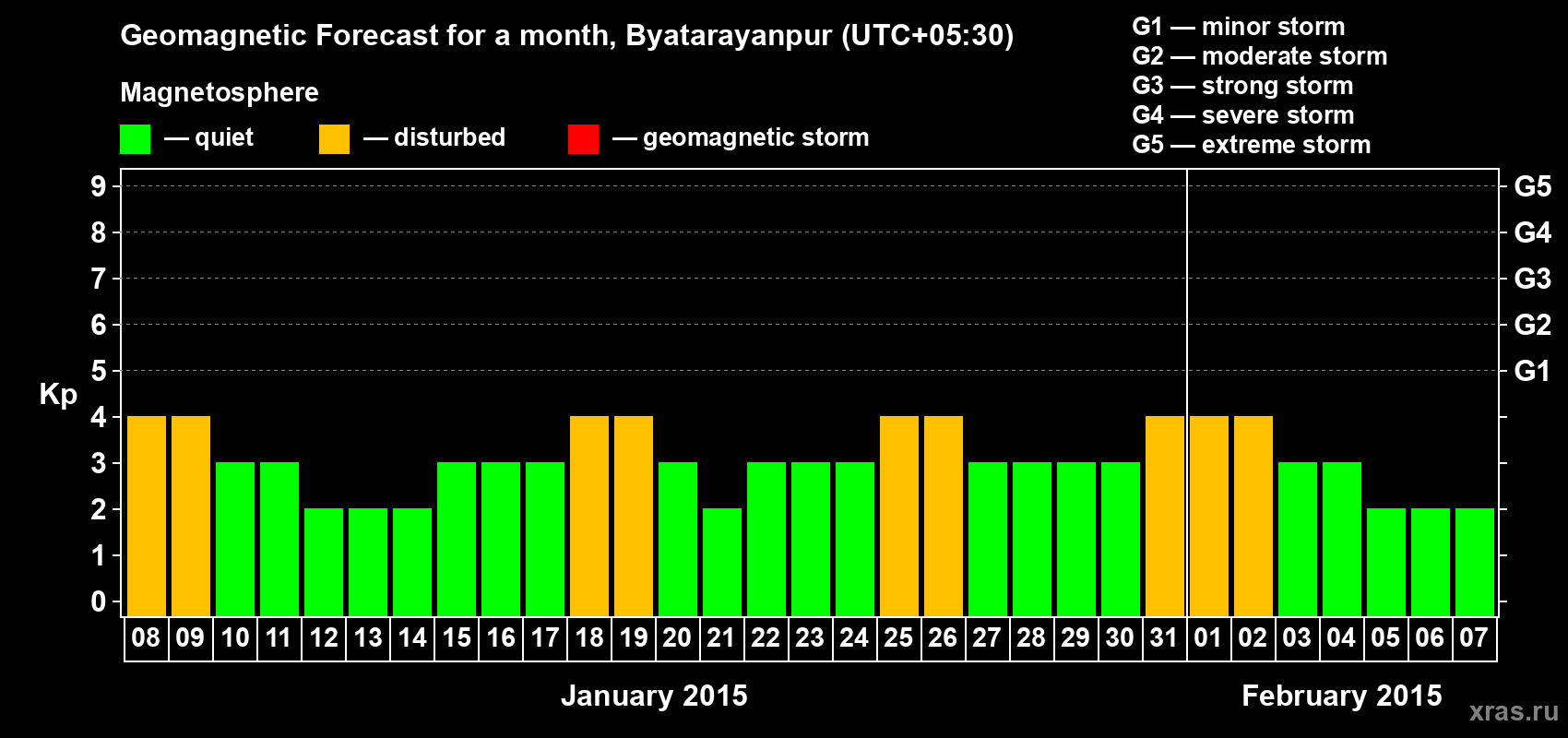This screenshot has height=738, width=1568.
Task: Select the orange bar for January 26
Action: (944, 516)
